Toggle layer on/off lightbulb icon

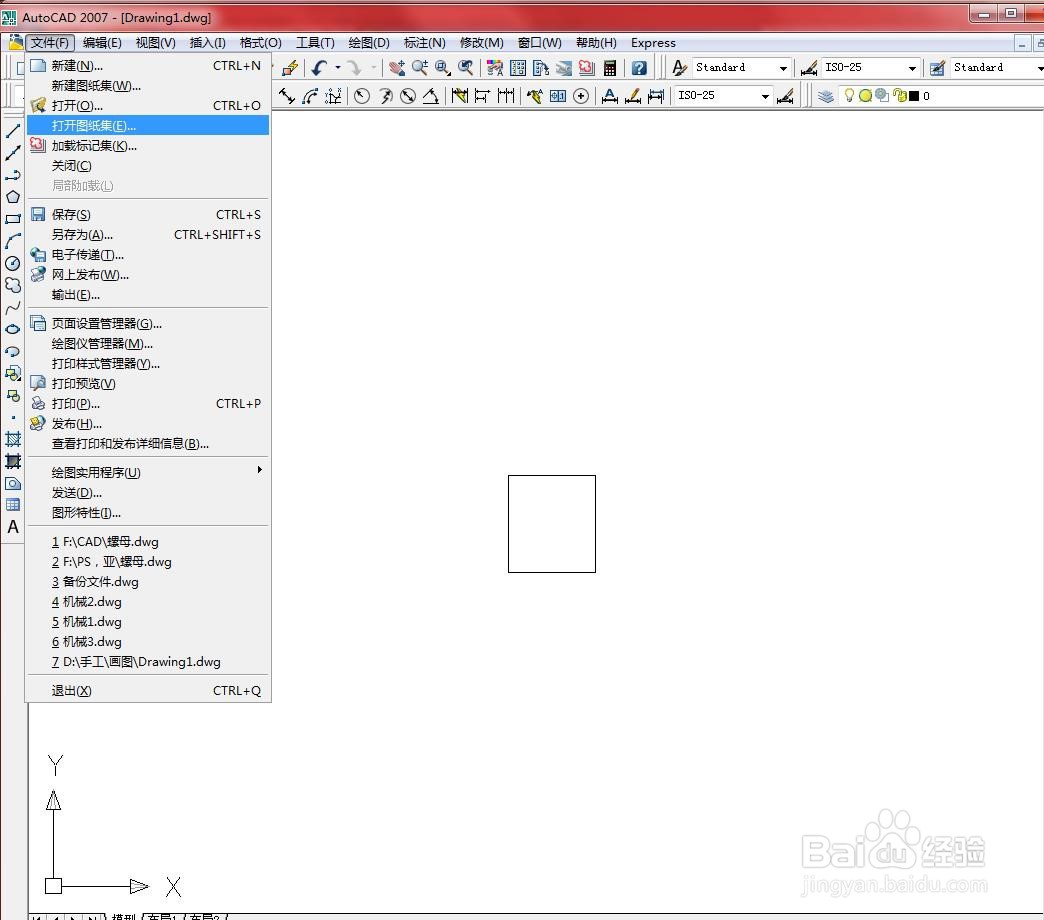849,96
